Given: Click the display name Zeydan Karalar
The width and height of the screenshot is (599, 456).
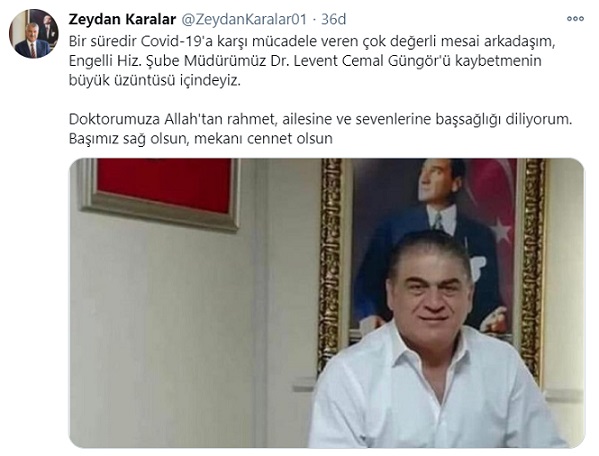Looking at the screenshot, I should point(122,19).
